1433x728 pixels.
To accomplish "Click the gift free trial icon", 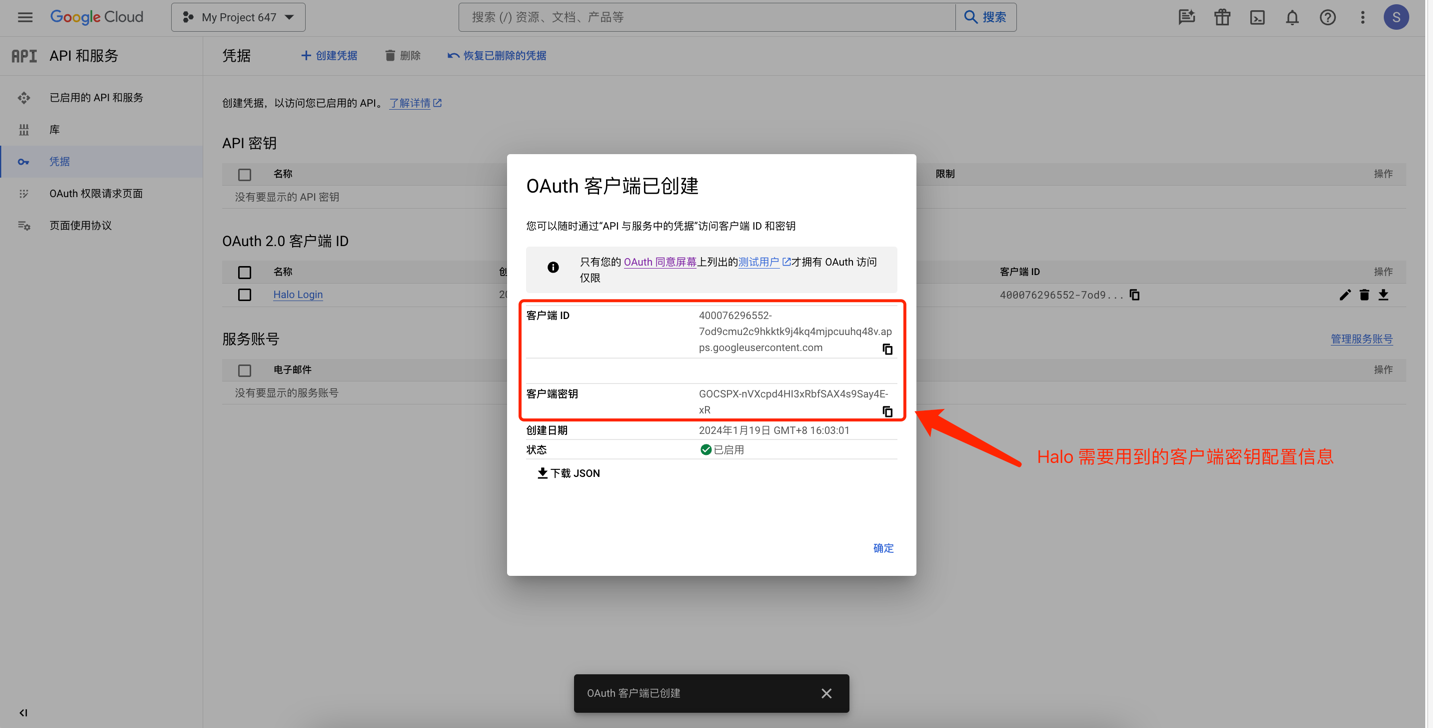I will pyautogui.click(x=1222, y=17).
